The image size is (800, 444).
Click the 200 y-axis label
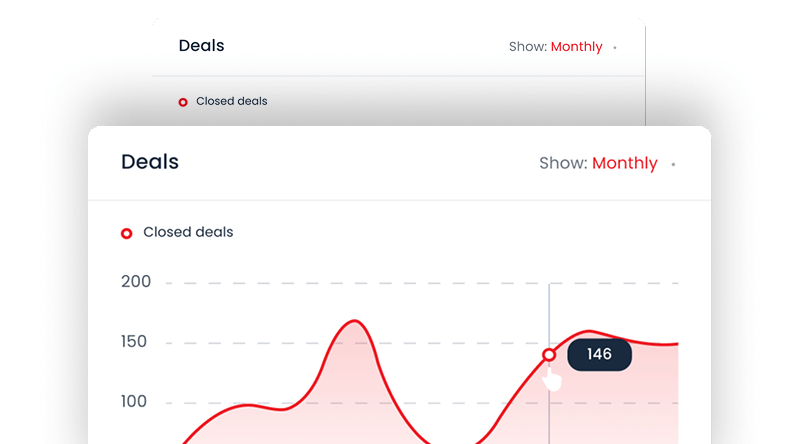(136, 282)
